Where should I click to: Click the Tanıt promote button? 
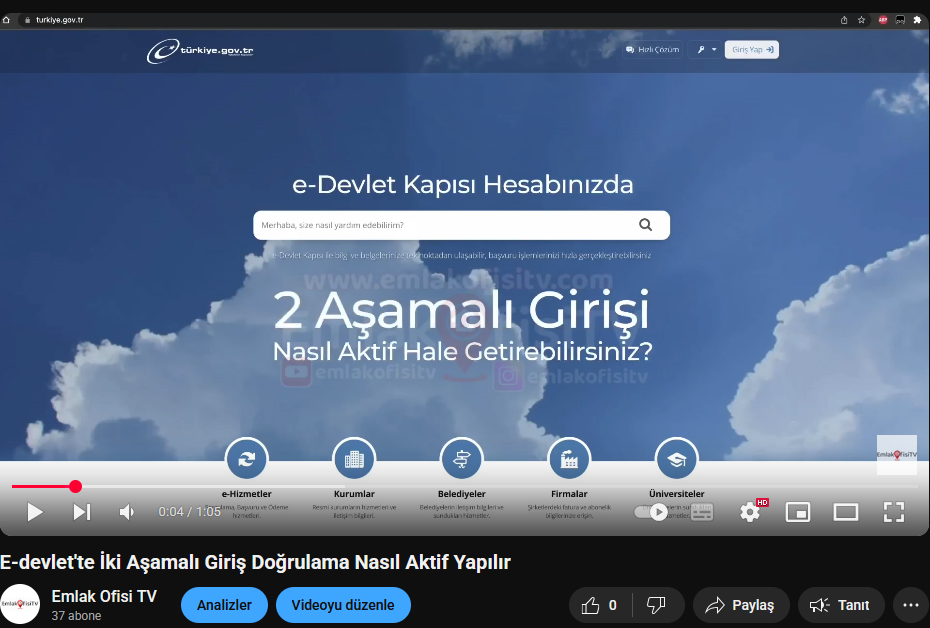(841, 605)
